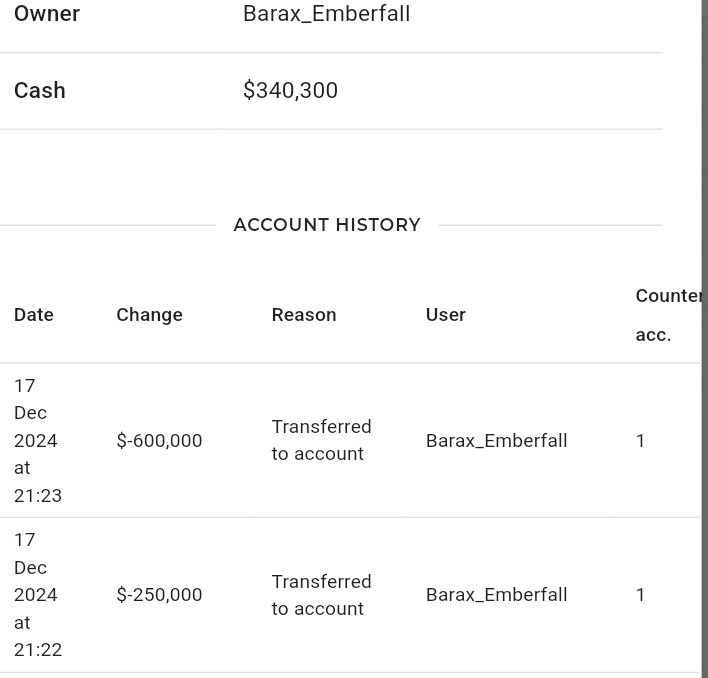Open counter account 1 in first row
This screenshot has height=678, width=708.
tap(640, 441)
